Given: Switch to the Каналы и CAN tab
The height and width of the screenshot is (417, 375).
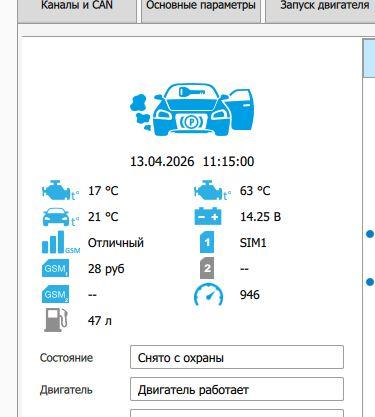Looking at the screenshot, I should coord(77,10).
